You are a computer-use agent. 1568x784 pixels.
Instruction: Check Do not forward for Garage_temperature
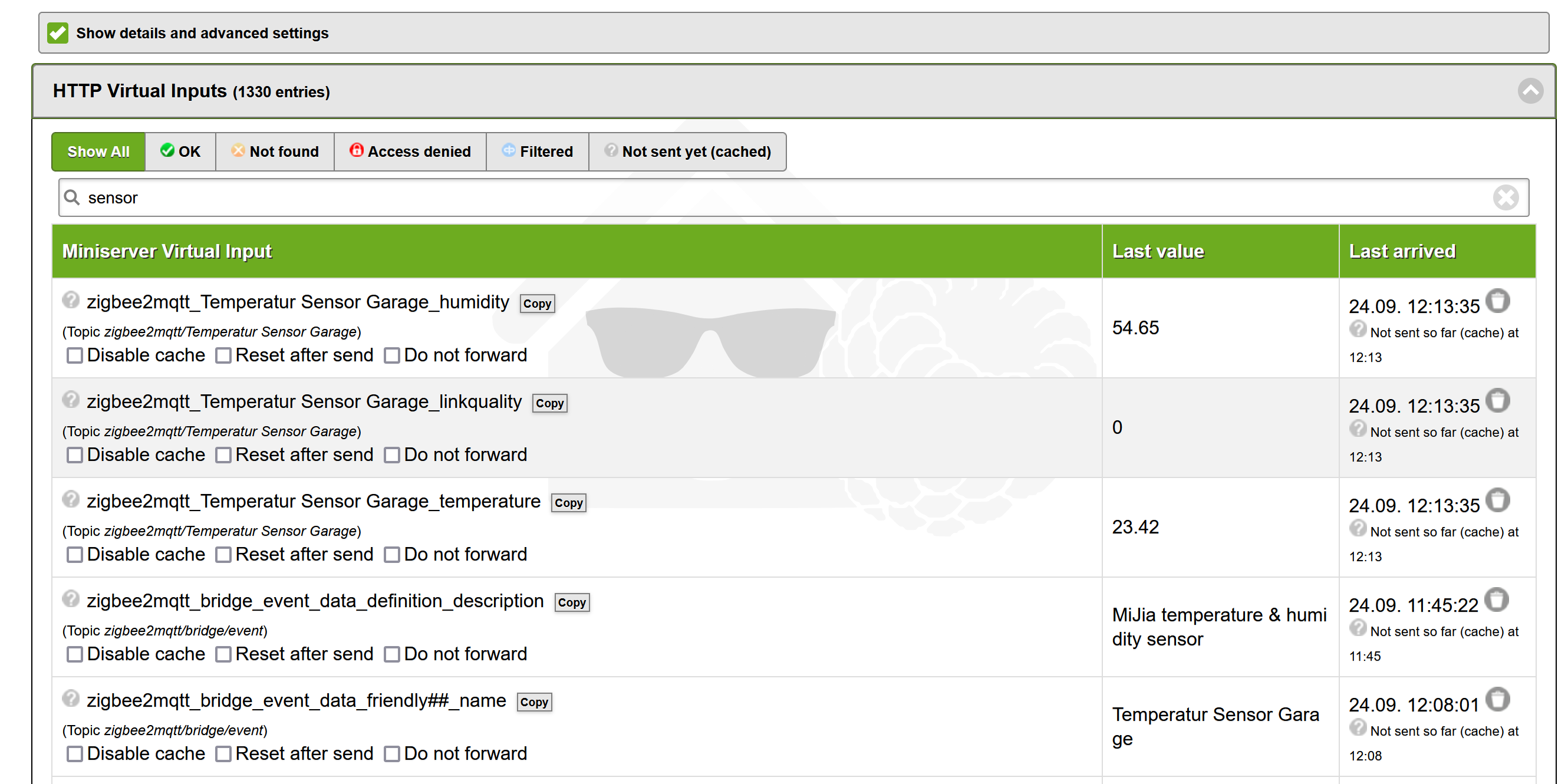tap(392, 555)
